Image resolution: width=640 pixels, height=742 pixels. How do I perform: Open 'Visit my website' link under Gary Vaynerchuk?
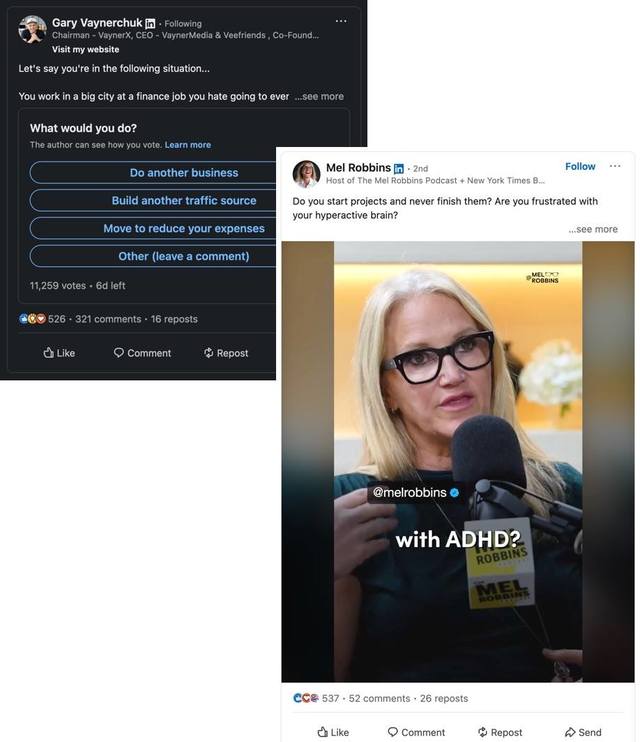[86, 49]
